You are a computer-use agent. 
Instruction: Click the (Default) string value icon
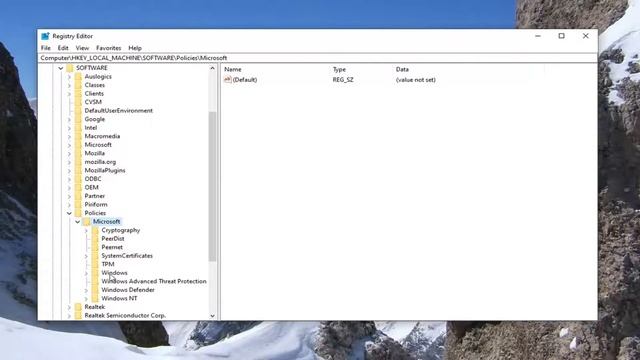pyautogui.click(x=228, y=80)
